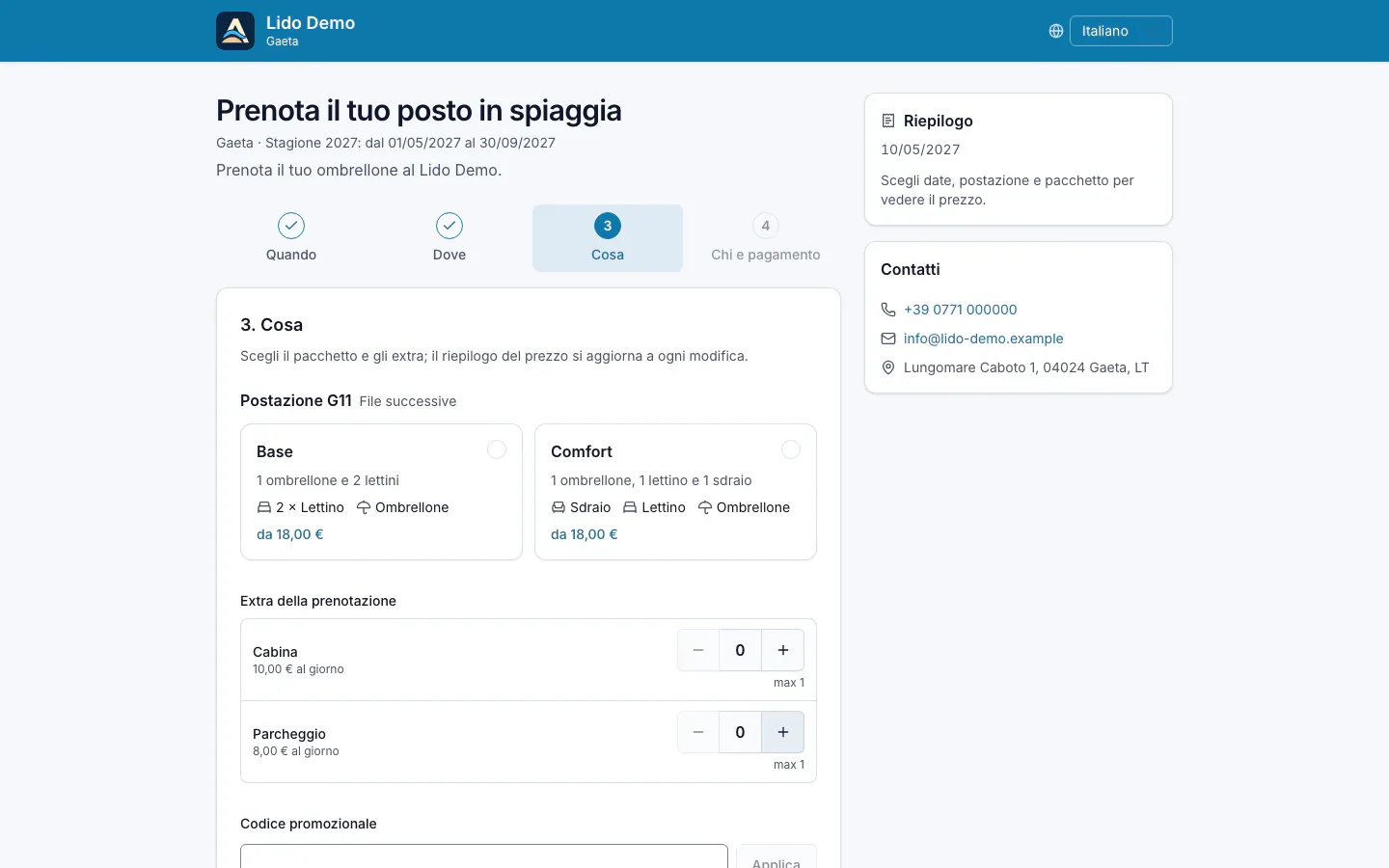The width and height of the screenshot is (1389, 868).
Task: Click the map pin icon in Contatti
Action: (x=888, y=367)
